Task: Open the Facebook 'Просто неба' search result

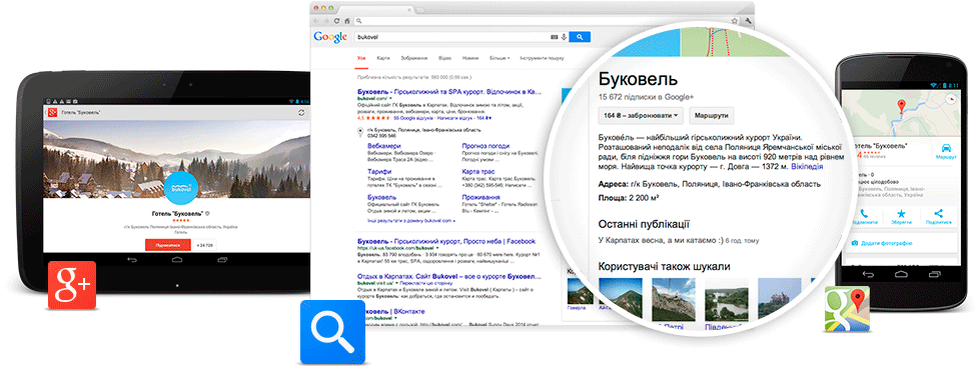Action: (x=446, y=241)
